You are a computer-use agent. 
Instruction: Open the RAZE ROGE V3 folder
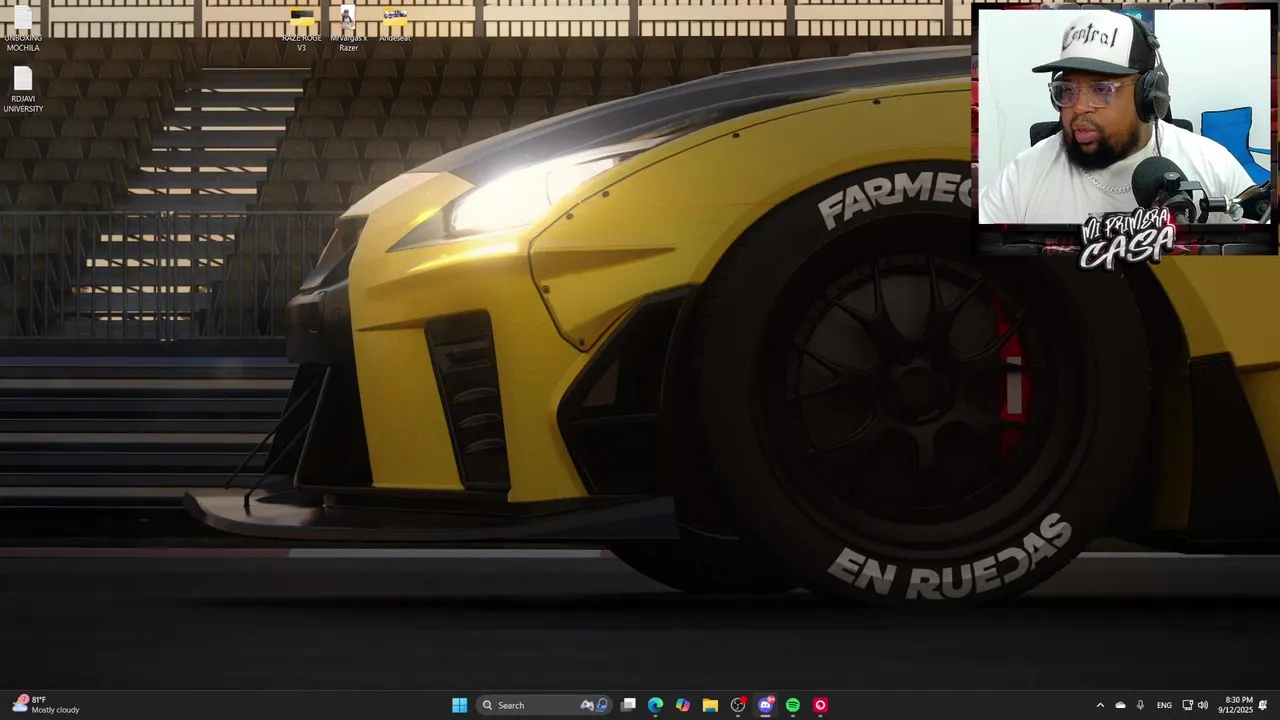(x=302, y=30)
